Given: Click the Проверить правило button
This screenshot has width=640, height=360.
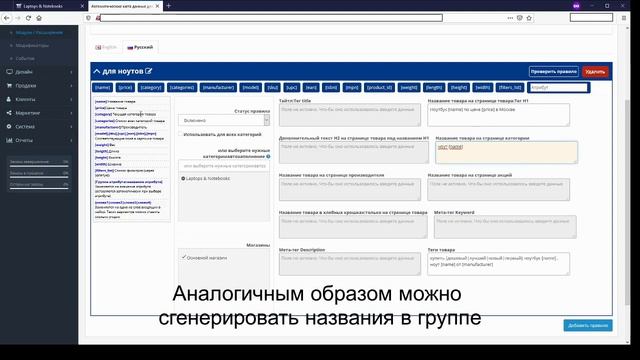Looking at the screenshot, I should 554,71.
